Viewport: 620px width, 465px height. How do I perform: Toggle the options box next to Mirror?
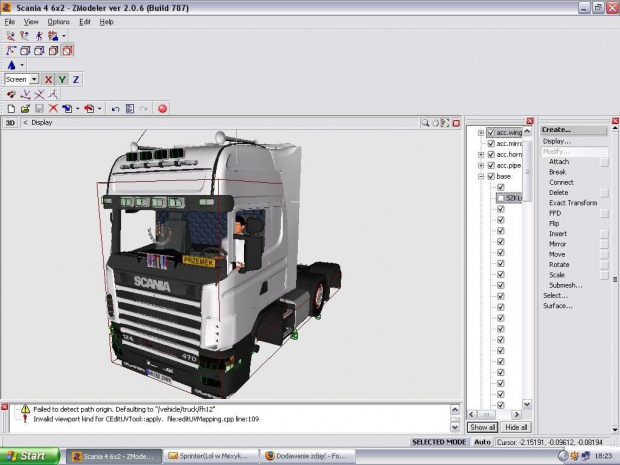pyautogui.click(x=604, y=244)
